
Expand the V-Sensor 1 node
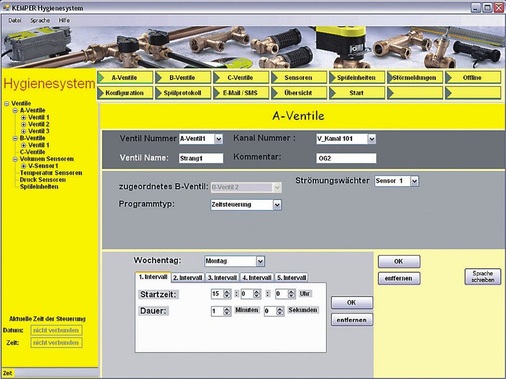pos(23,166)
